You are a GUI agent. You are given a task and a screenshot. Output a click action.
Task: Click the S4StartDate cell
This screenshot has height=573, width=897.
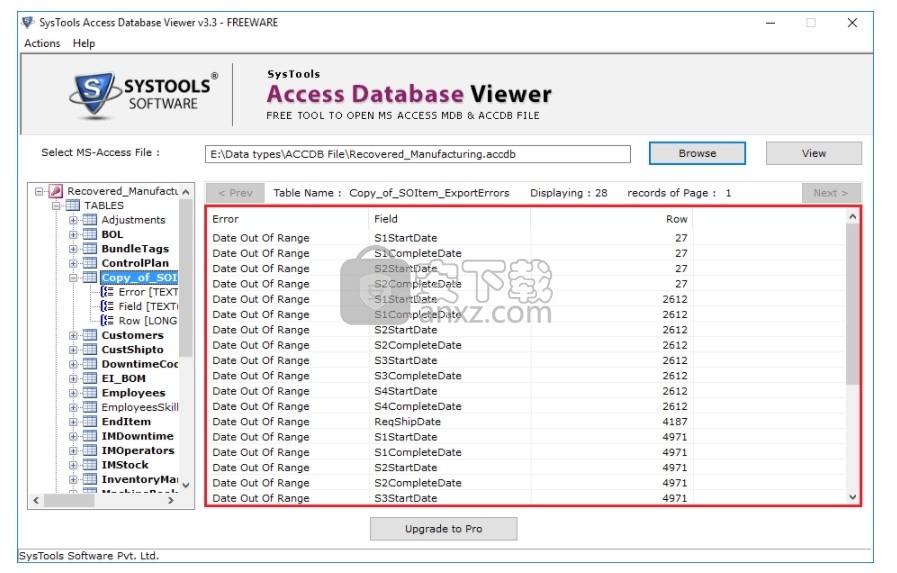(x=406, y=391)
